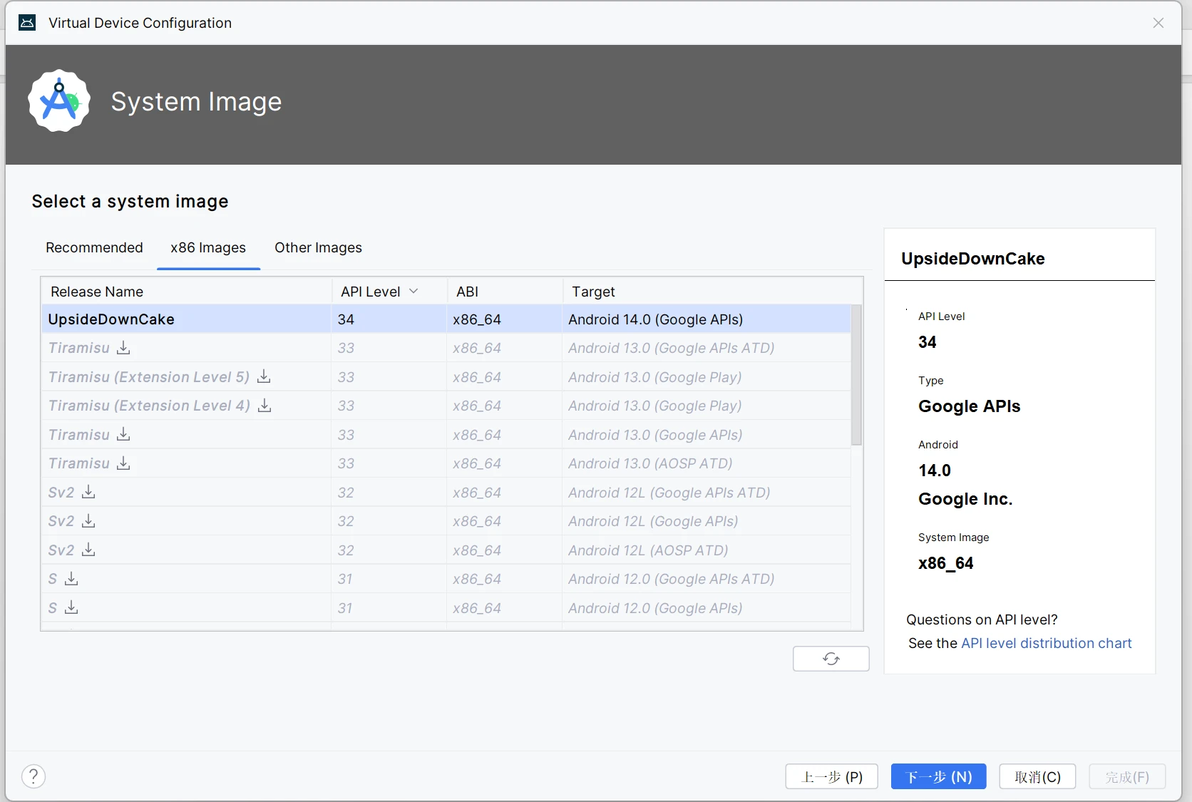The height and width of the screenshot is (802, 1192).
Task: Click the 下一步 (N) next button
Action: pyautogui.click(x=938, y=777)
